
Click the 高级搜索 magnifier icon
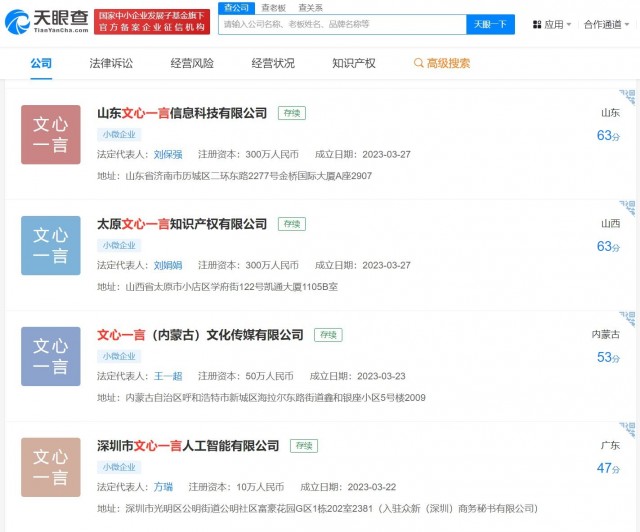[x=418, y=63]
